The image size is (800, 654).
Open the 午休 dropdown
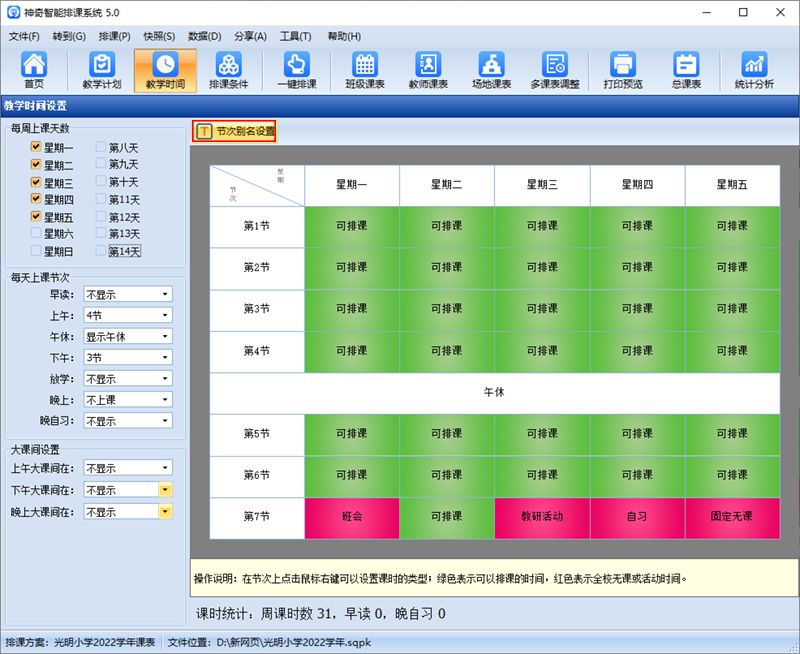coord(128,336)
